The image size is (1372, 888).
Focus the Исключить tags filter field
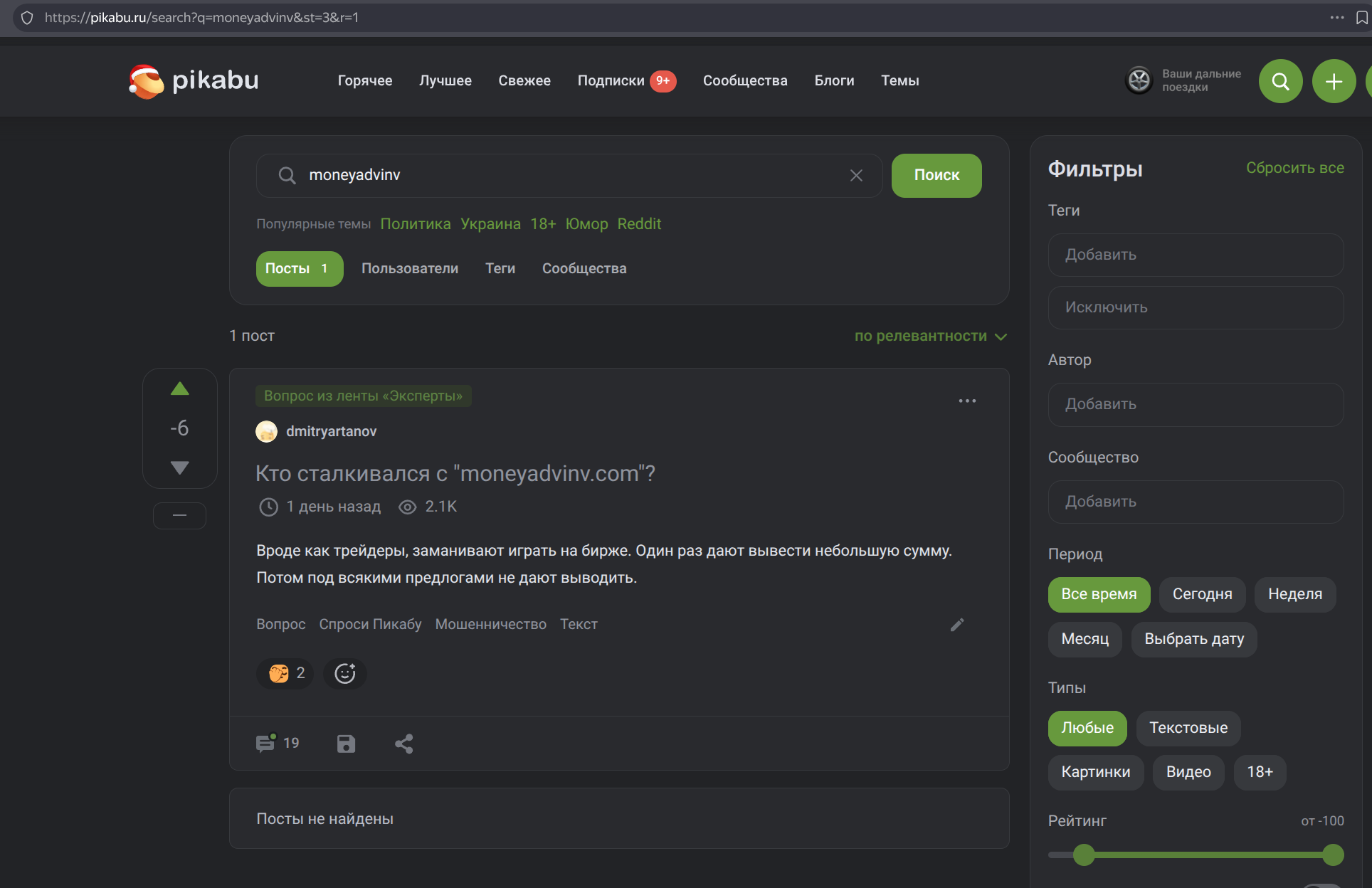click(1196, 307)
